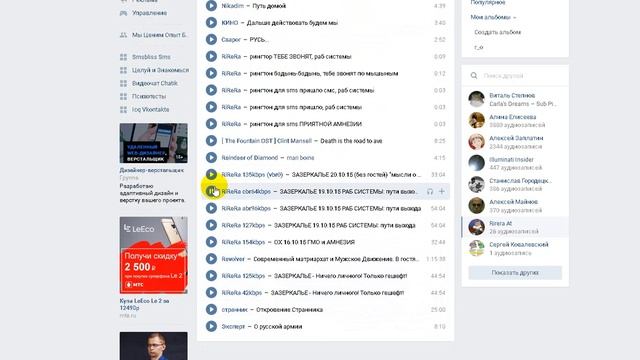640x360 pixels.
Task: Select the Популярное filter
Action: (488, 2)
